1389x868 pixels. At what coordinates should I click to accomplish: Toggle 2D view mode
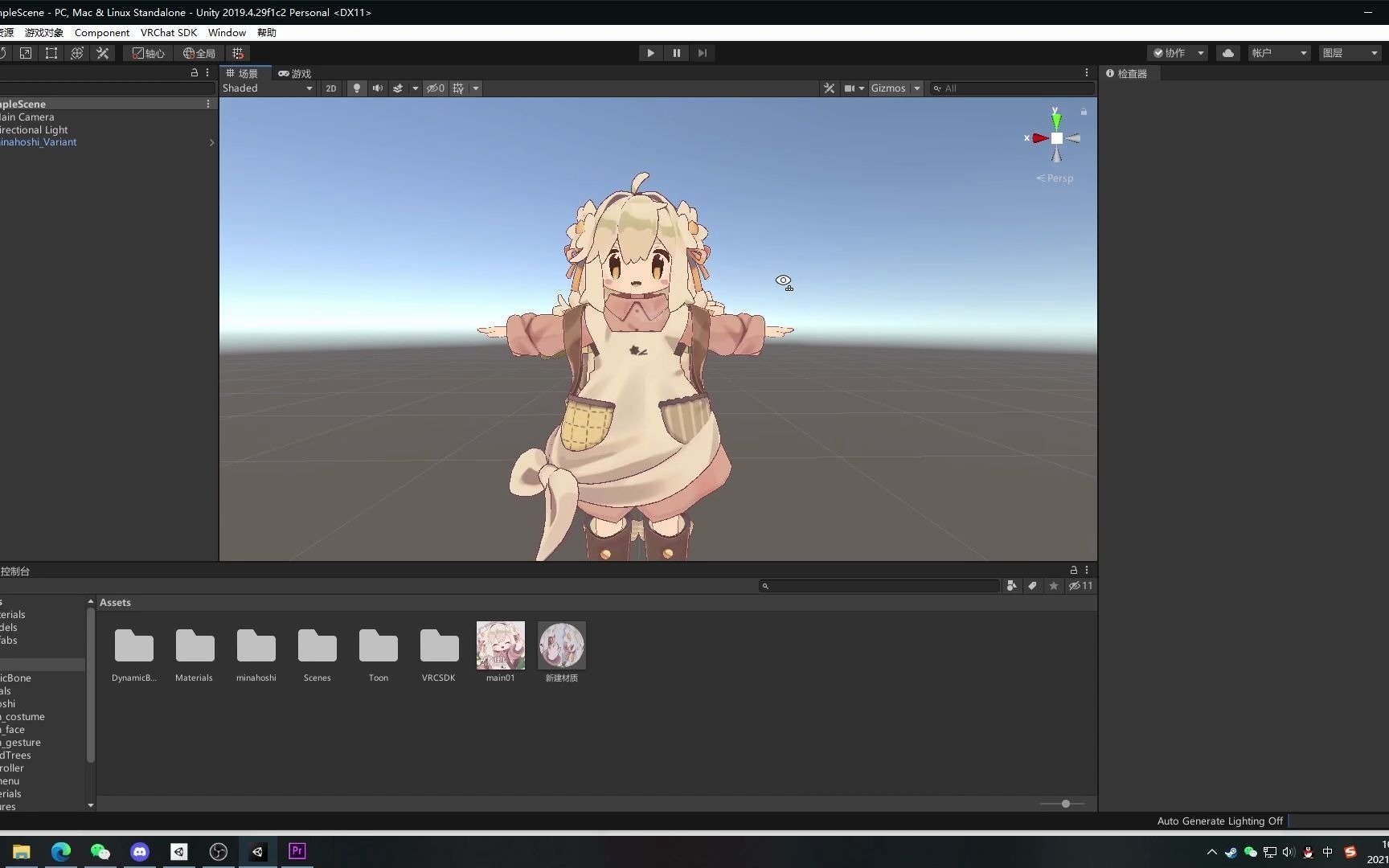(x=331, y=88)
